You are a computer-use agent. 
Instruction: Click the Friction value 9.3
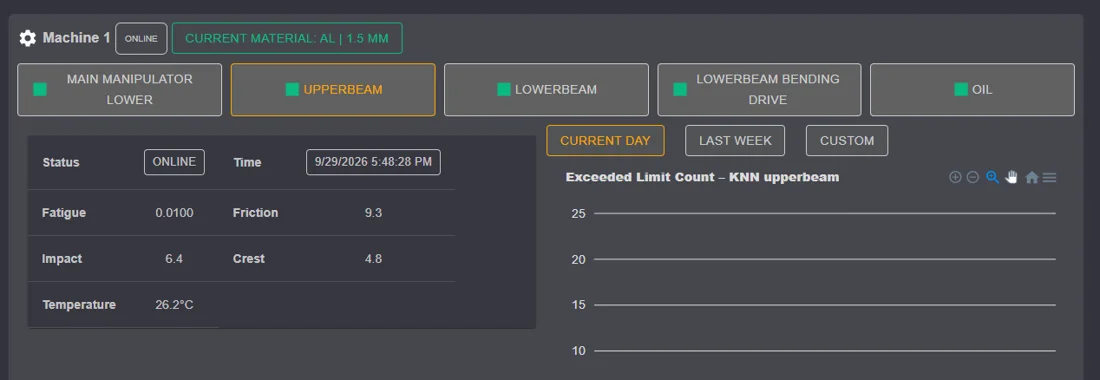click(373, 212)
